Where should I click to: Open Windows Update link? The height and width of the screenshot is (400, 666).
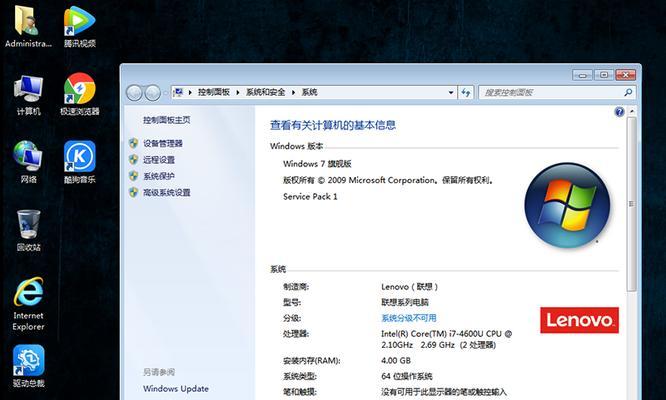click(x=176, y=389)
